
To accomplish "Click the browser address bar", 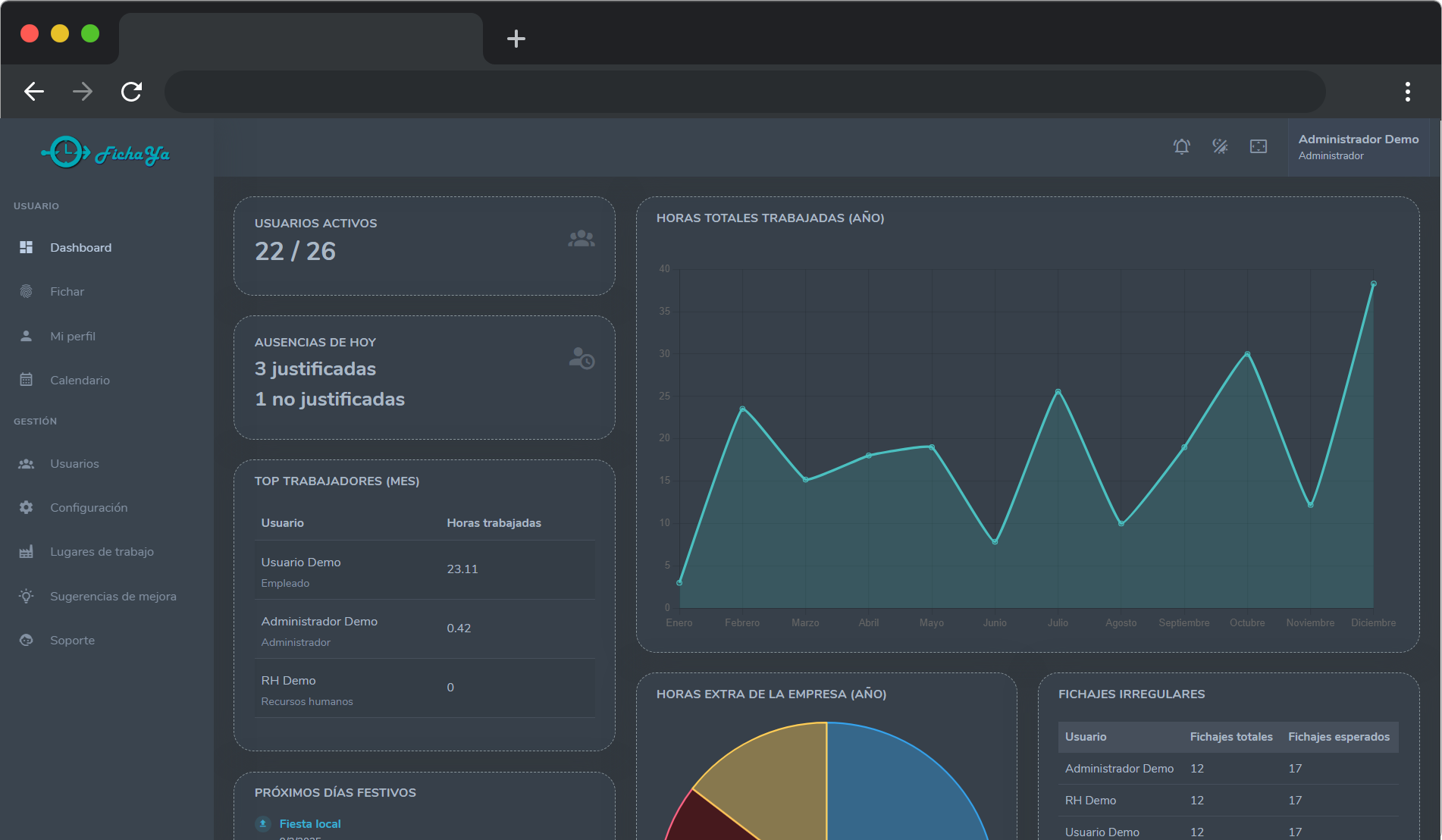I will (x=745, y=92).
